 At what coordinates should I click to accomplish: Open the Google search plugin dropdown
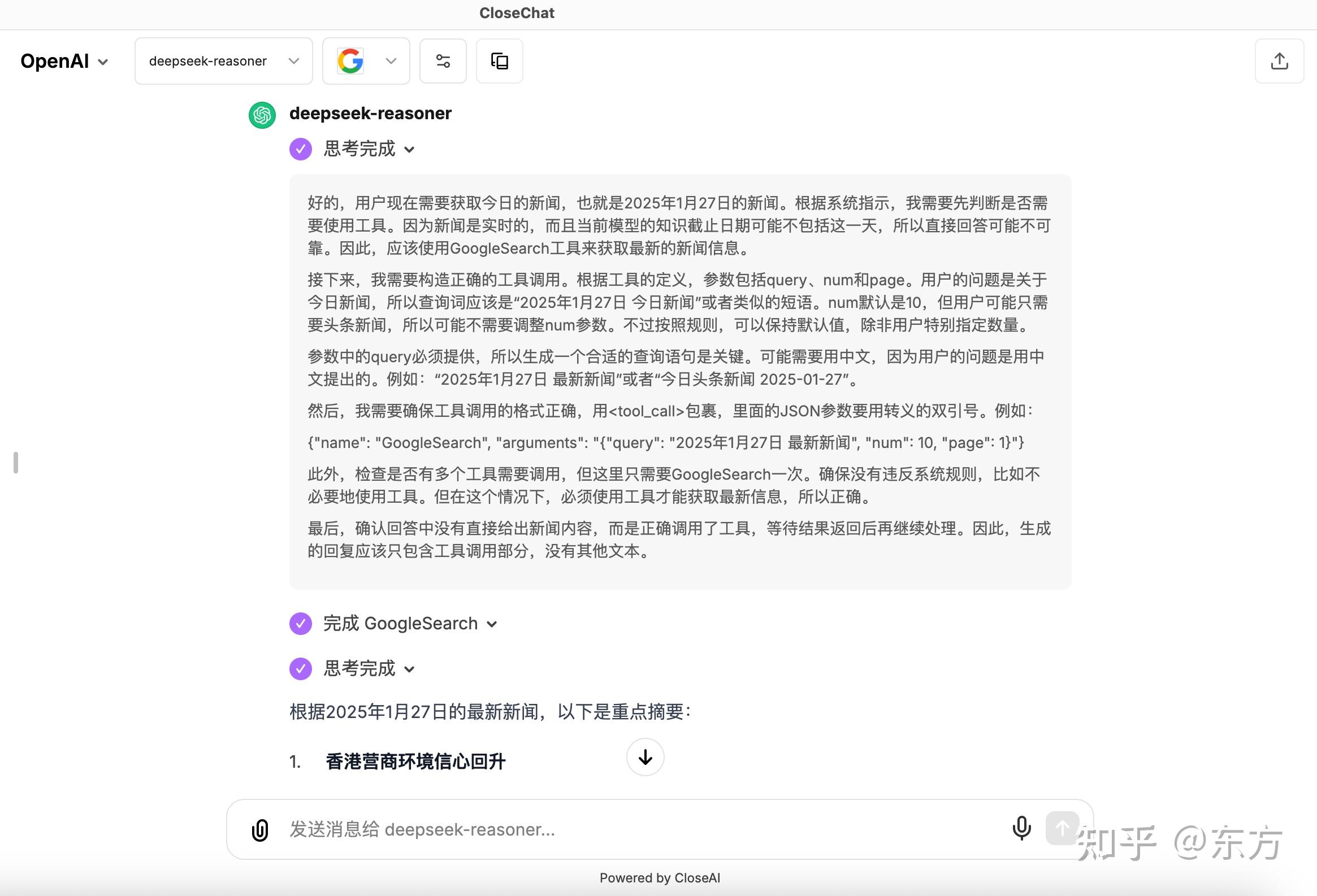coord(366,61)
